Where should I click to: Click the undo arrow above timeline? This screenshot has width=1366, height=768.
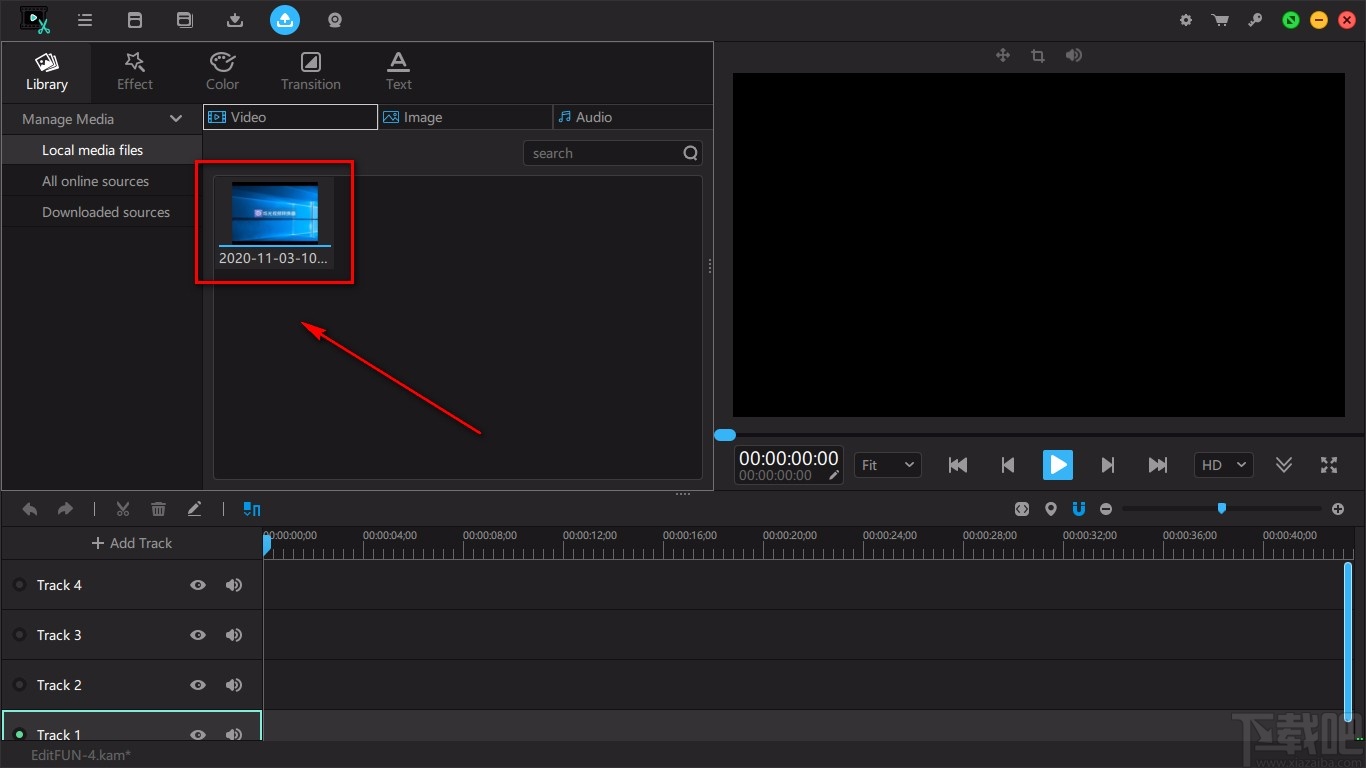(30, 509)
